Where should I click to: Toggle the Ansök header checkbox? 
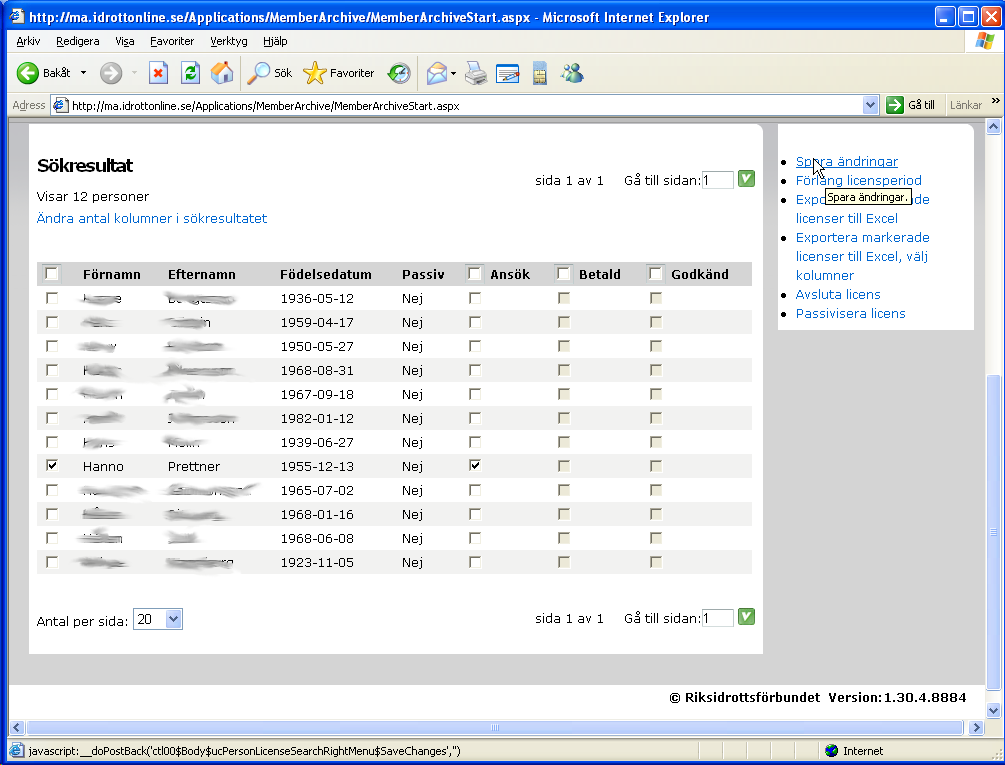click(474, 274)
